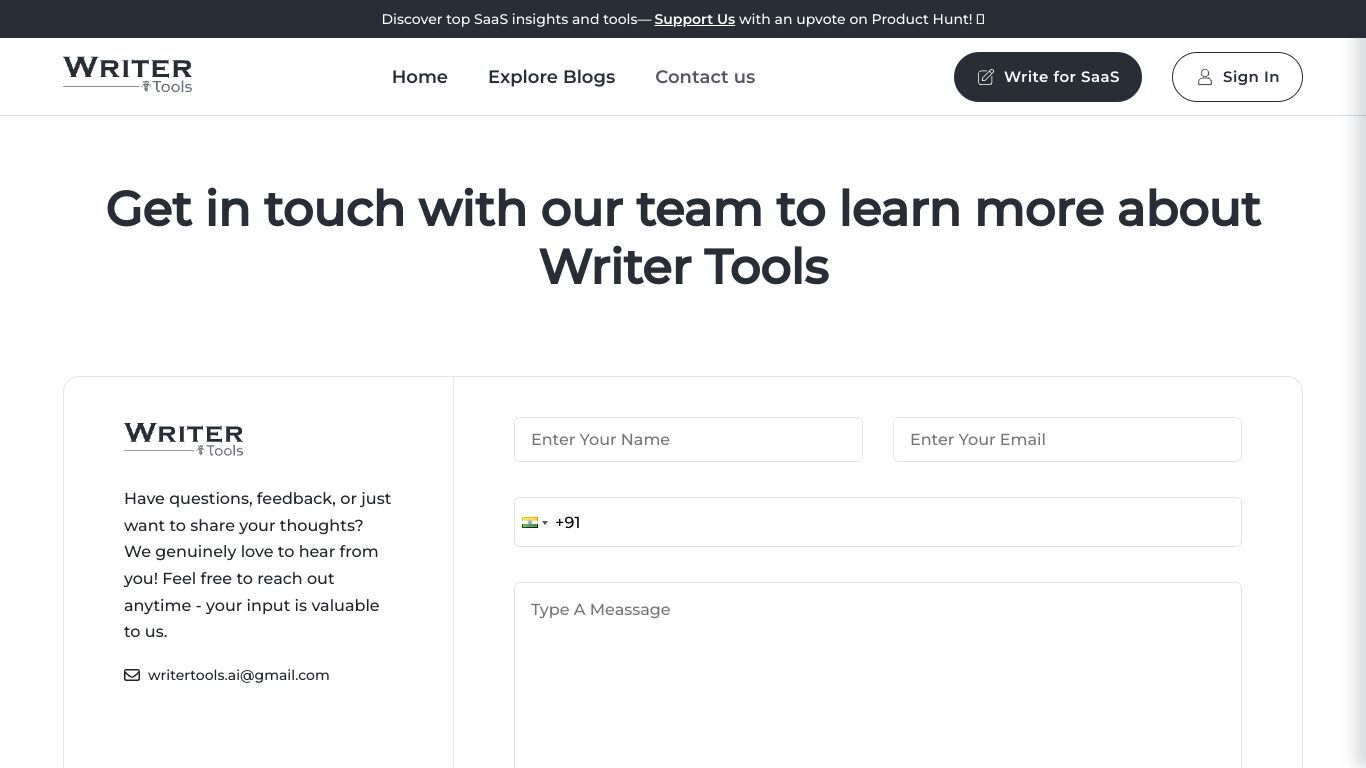The image size is (1366, 768).
Task: Click the Sign In button
Action: point(1237,77)
